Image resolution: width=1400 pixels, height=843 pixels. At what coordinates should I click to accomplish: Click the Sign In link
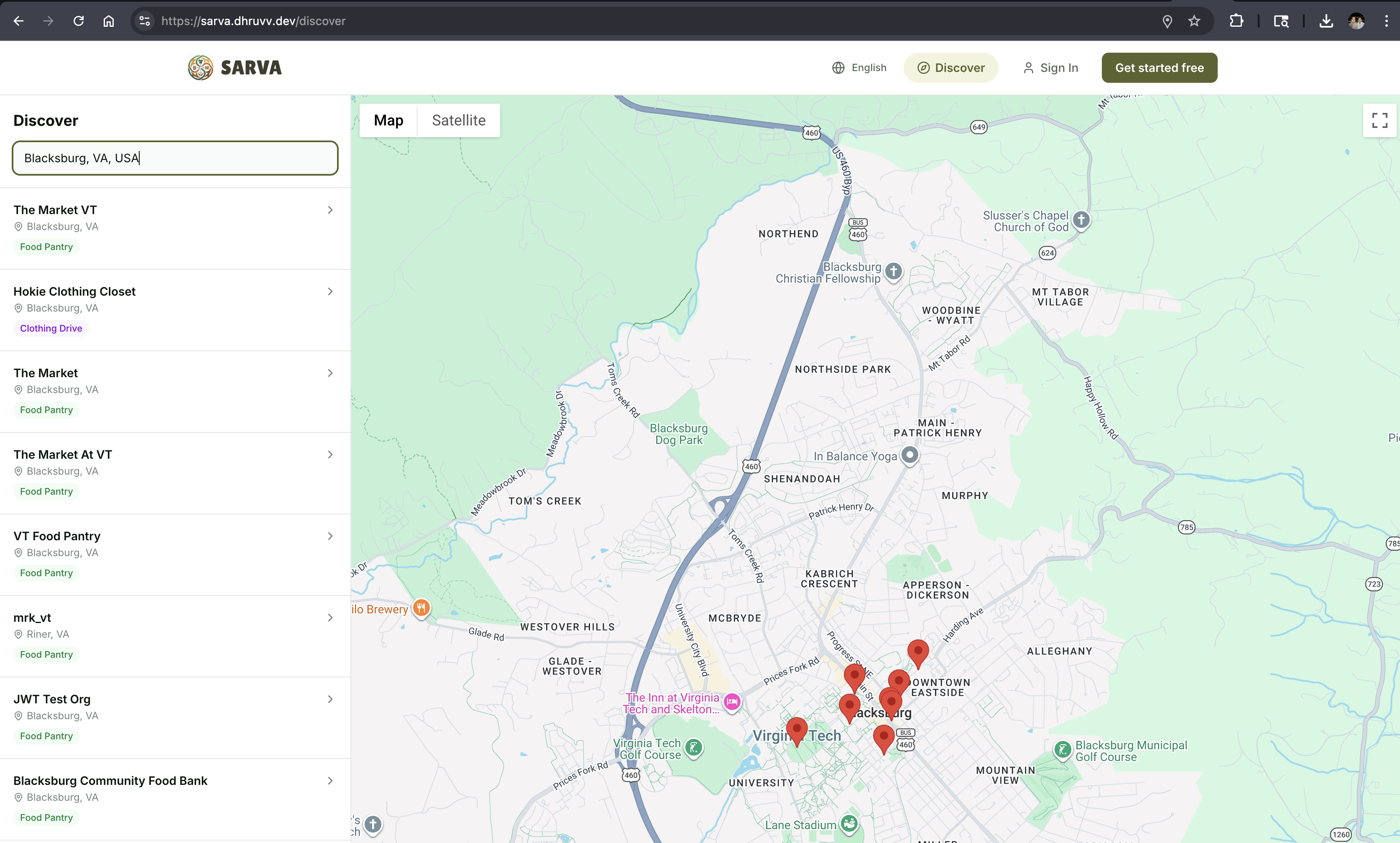[x=1050, y=68]
